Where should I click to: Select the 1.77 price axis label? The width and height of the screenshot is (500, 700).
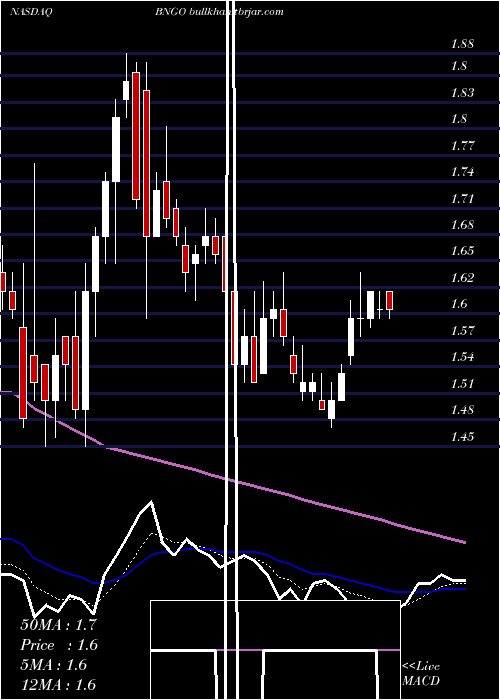(462, 146)
